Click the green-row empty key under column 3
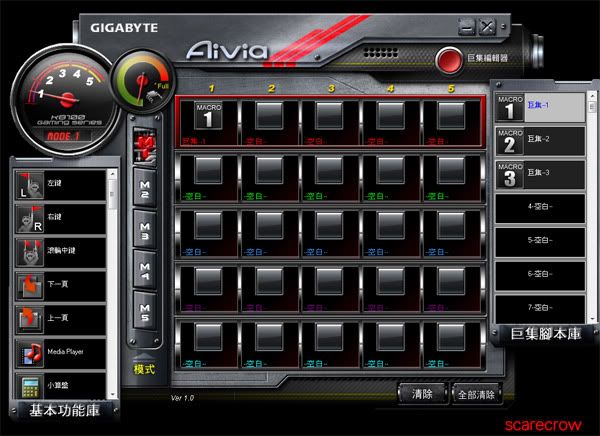Image resolution: width=600 pixels, height=436 pixels. 329,170
